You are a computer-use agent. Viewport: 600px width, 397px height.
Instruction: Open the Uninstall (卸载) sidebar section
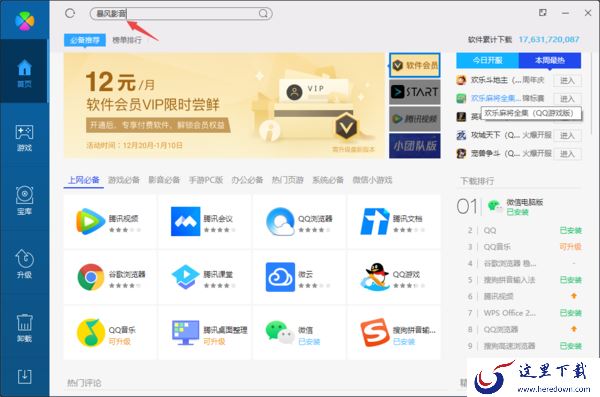pyautogui.click(x=24, y=327)
